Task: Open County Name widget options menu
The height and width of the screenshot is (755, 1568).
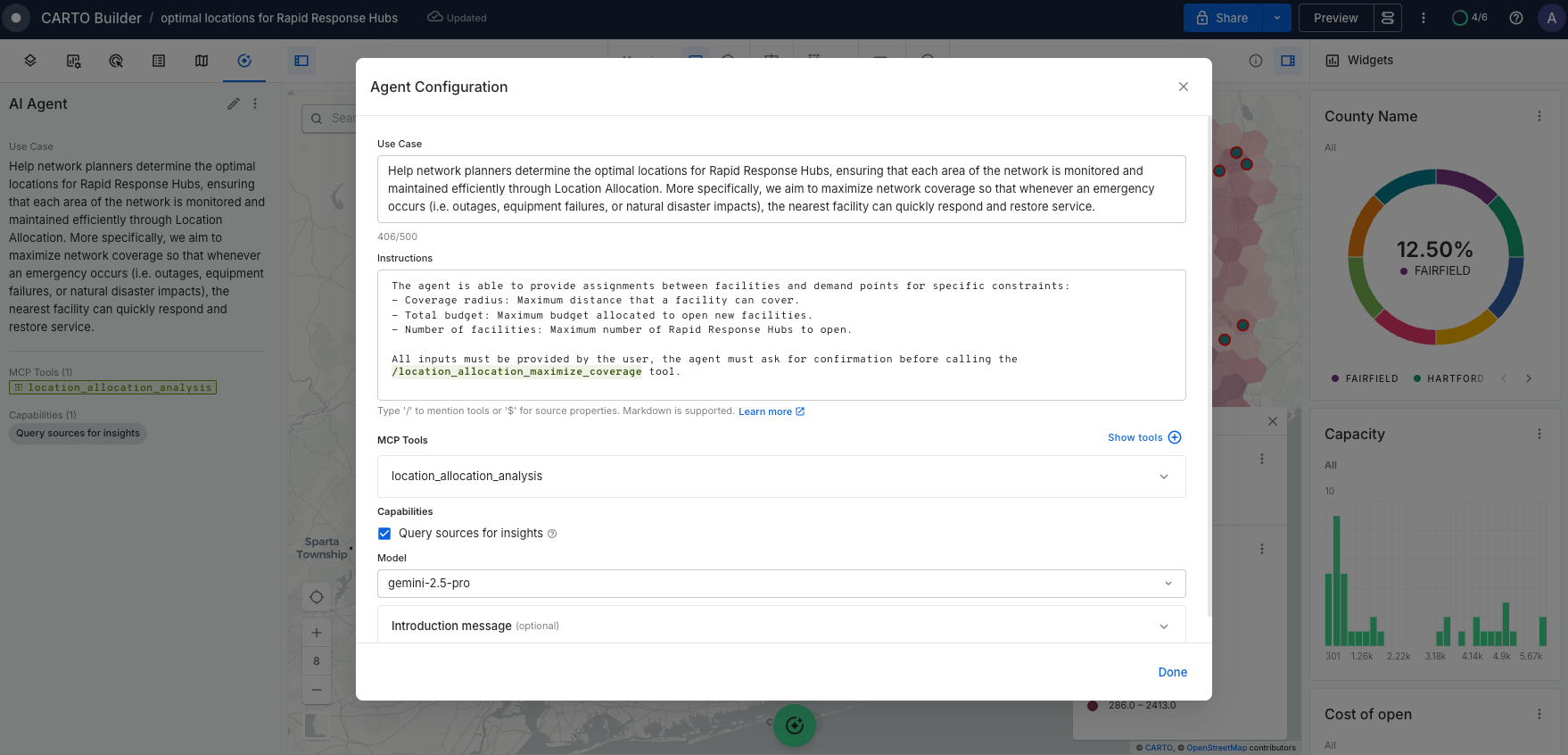Action: pos(1539,116)
